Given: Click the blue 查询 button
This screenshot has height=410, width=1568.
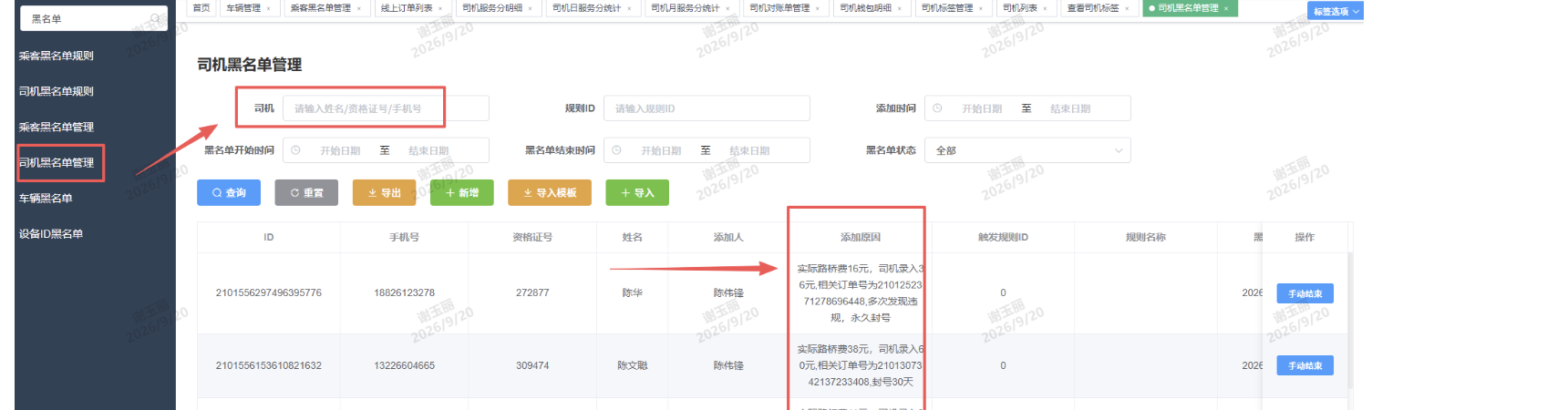Looking at the screenshot, I should (229, 192).
